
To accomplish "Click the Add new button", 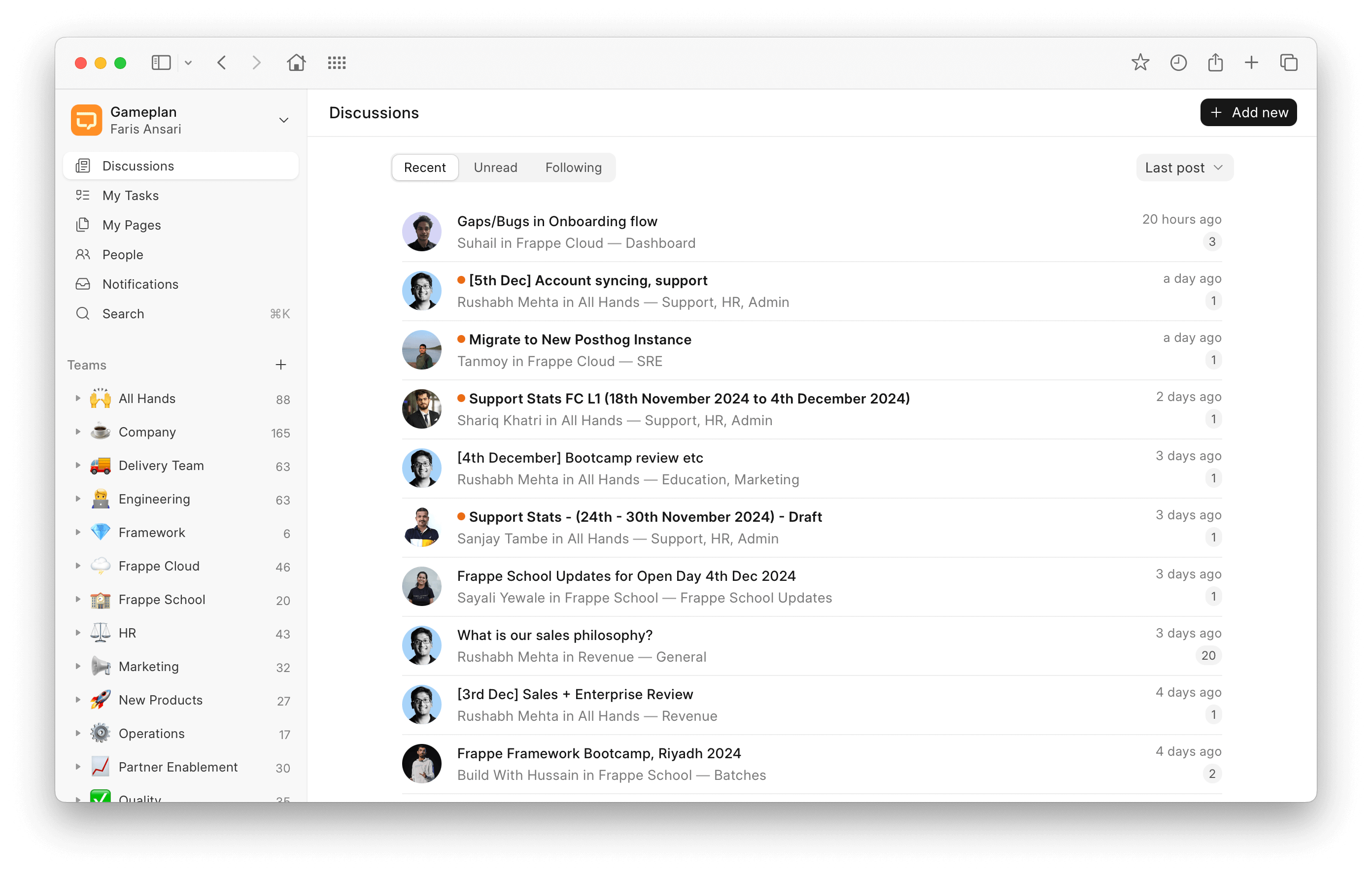I will (x=1248, y=112).
